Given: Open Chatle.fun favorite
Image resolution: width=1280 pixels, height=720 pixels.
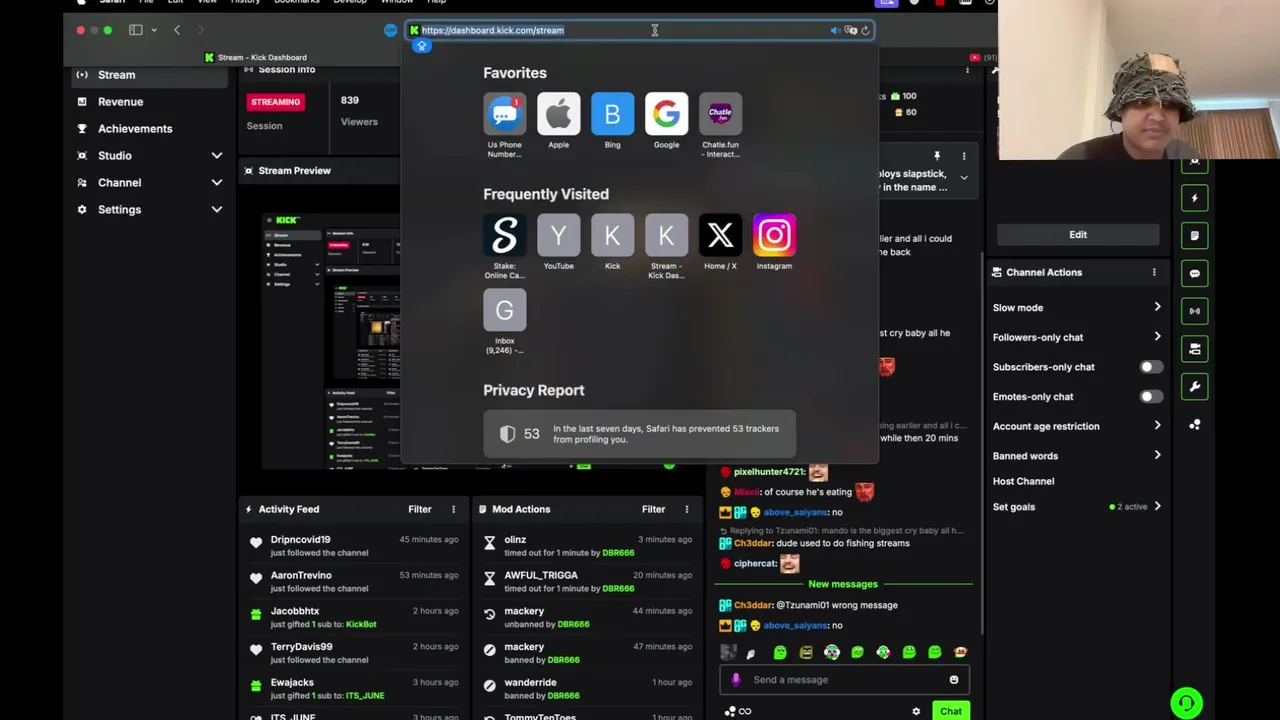Looking at the screenshot, I should click(x=720, y=114).
